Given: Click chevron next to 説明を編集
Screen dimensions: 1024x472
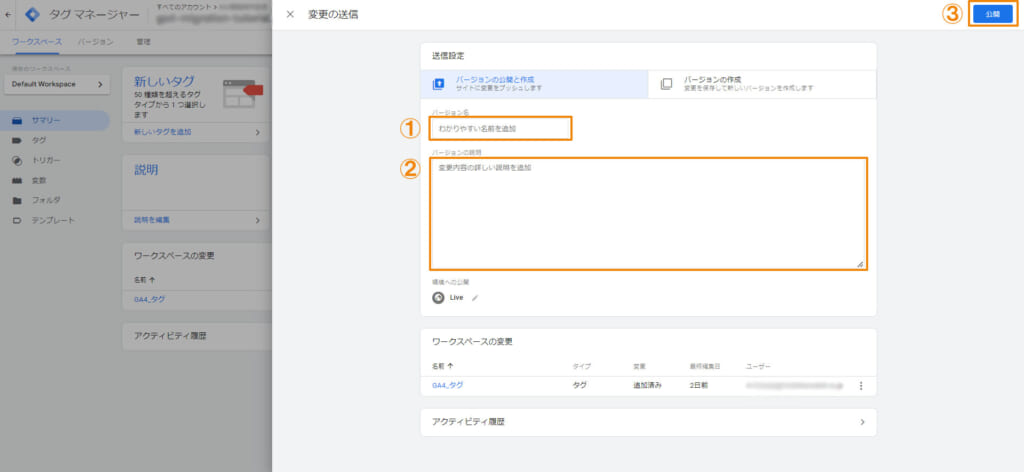Looking at the screenshot, I should click(x=257, y=220).
